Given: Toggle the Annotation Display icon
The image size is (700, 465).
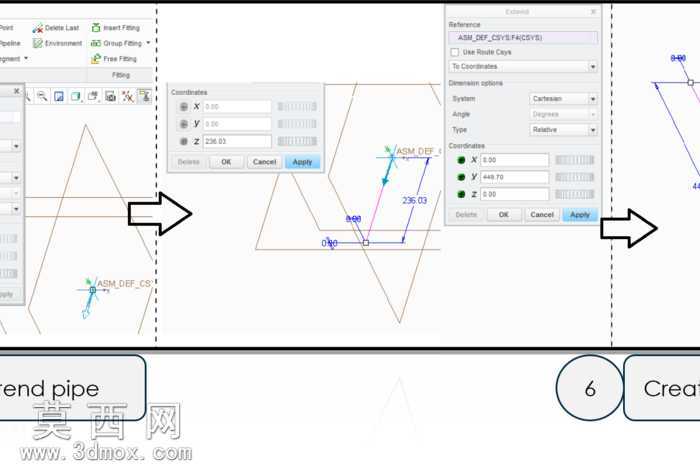Looking at the screenshot, I should pyautogui.click(x=144, y=96).
